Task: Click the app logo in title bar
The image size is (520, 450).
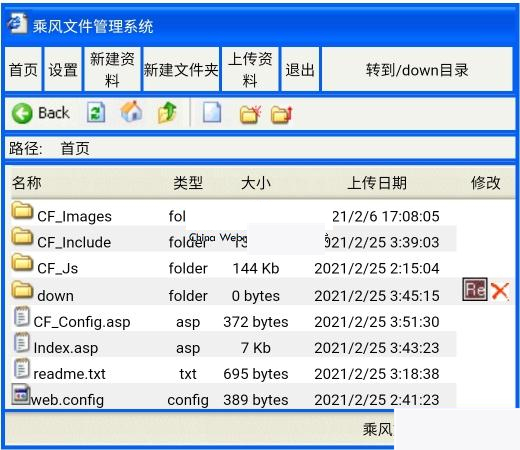Action: point(17,23)
